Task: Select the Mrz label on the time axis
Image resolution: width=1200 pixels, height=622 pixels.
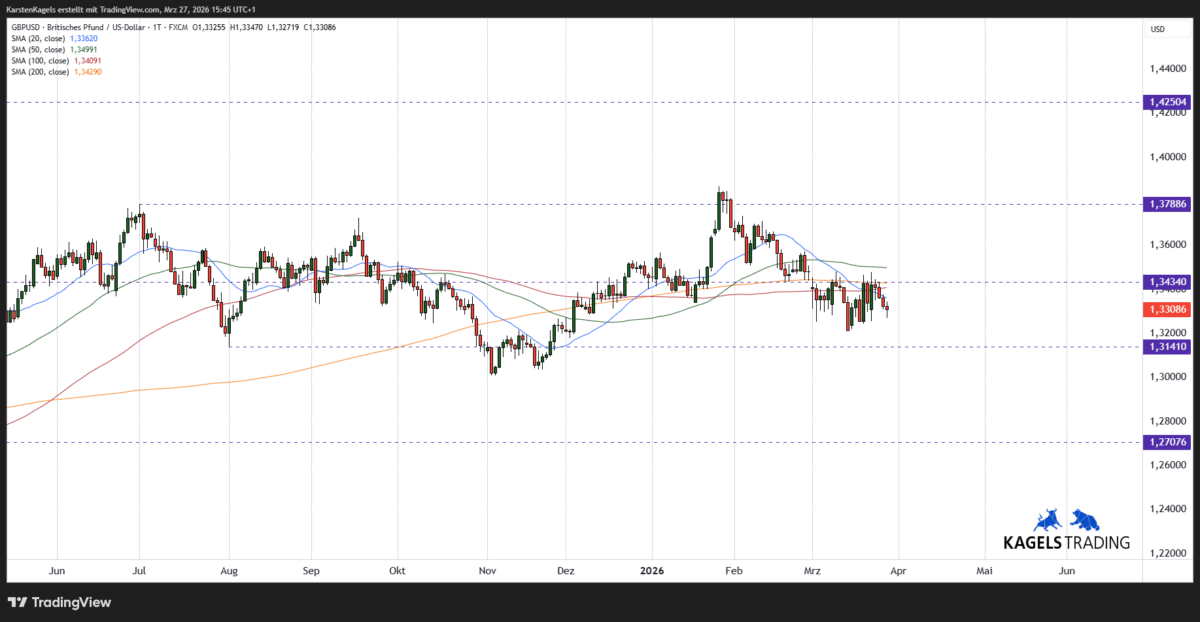Action: 812,570
